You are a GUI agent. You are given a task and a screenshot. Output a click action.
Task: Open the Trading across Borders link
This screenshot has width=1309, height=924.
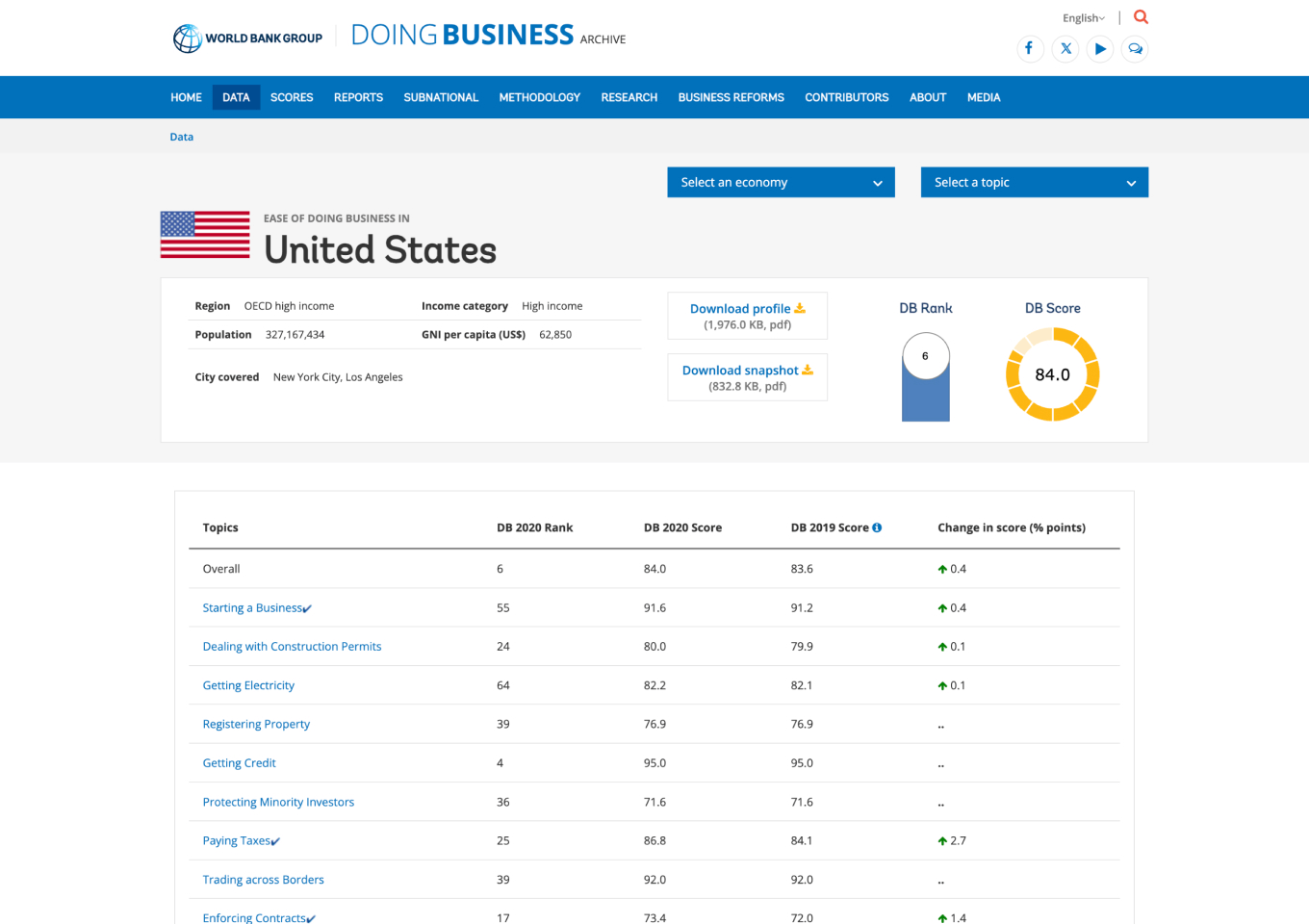pos(263,880)
